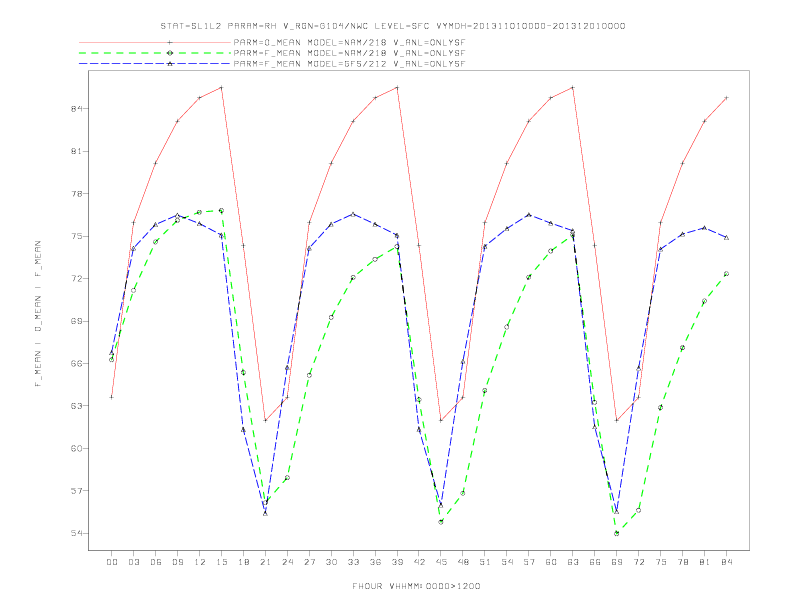
Task: Click the x-axis tick label 33
Action: click(353, 562)
